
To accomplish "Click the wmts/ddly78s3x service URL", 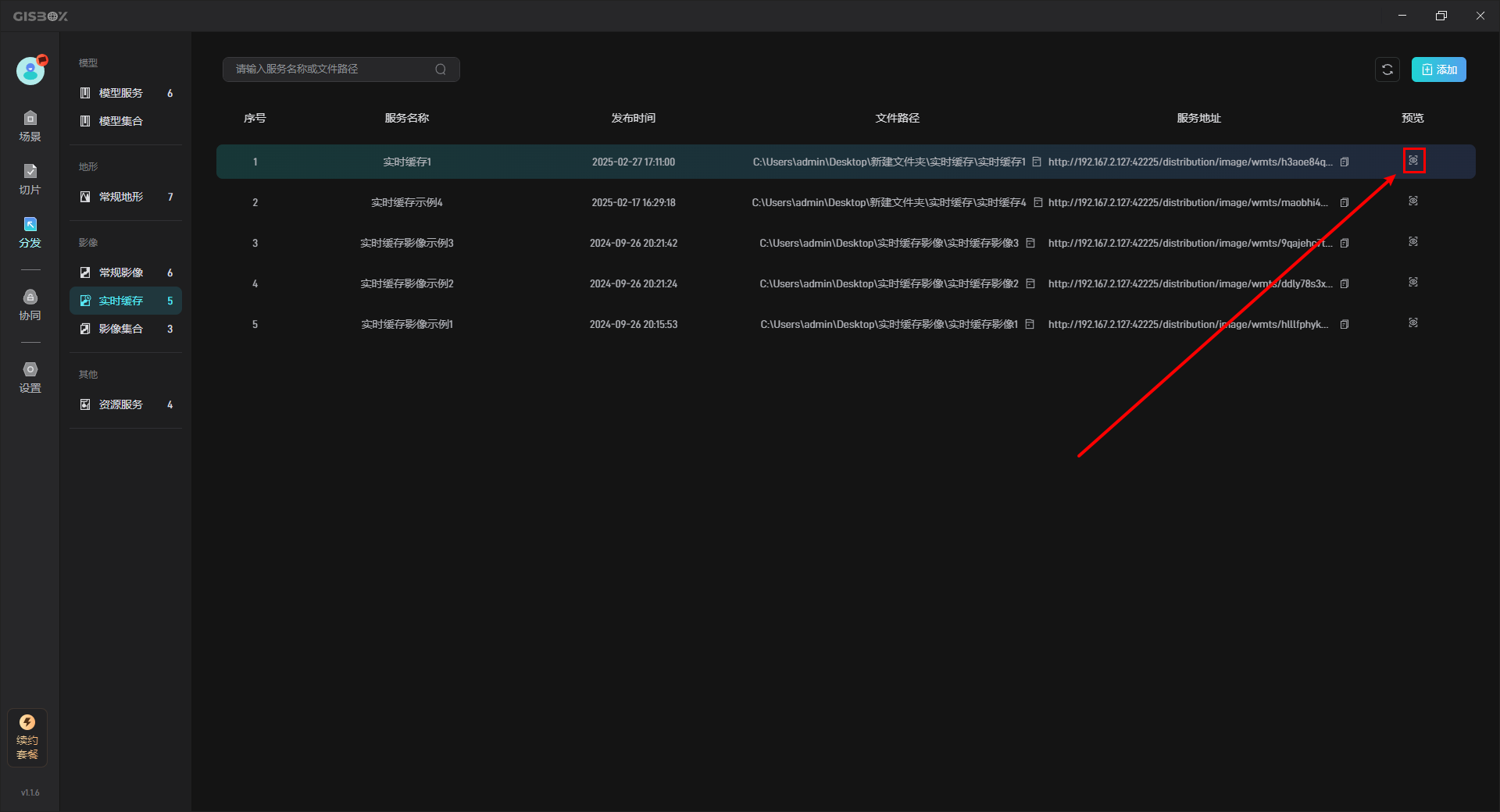I will click(x=1190, y=283).
